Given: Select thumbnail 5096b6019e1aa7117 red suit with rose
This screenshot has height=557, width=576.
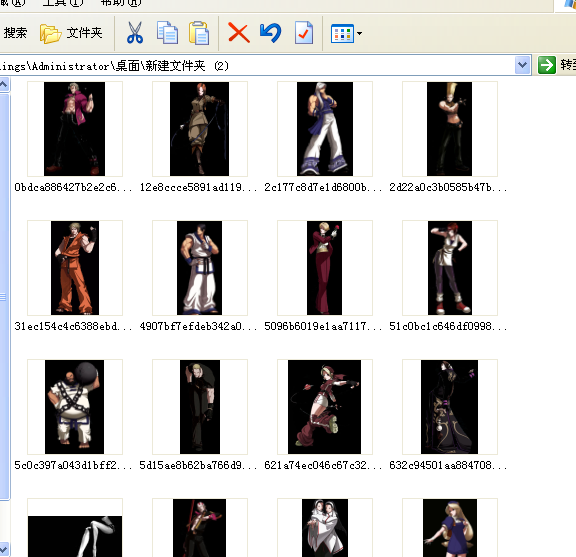Looking at the screenshot, I should tap(325, 268).
